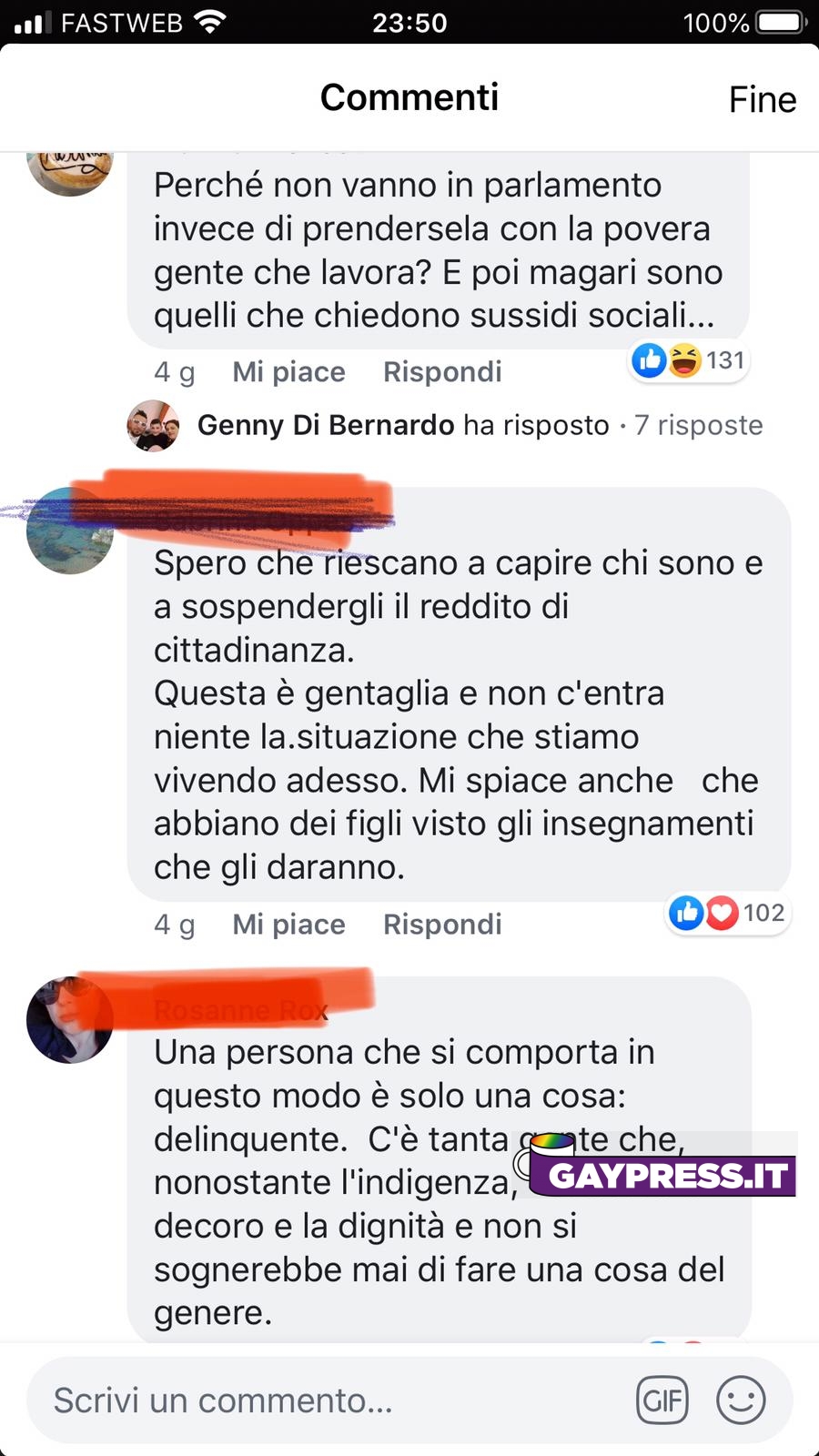Open the sea-photo commenter avatar
The height and width of the screenshot is (1456, 819).
tap(70, 531)
